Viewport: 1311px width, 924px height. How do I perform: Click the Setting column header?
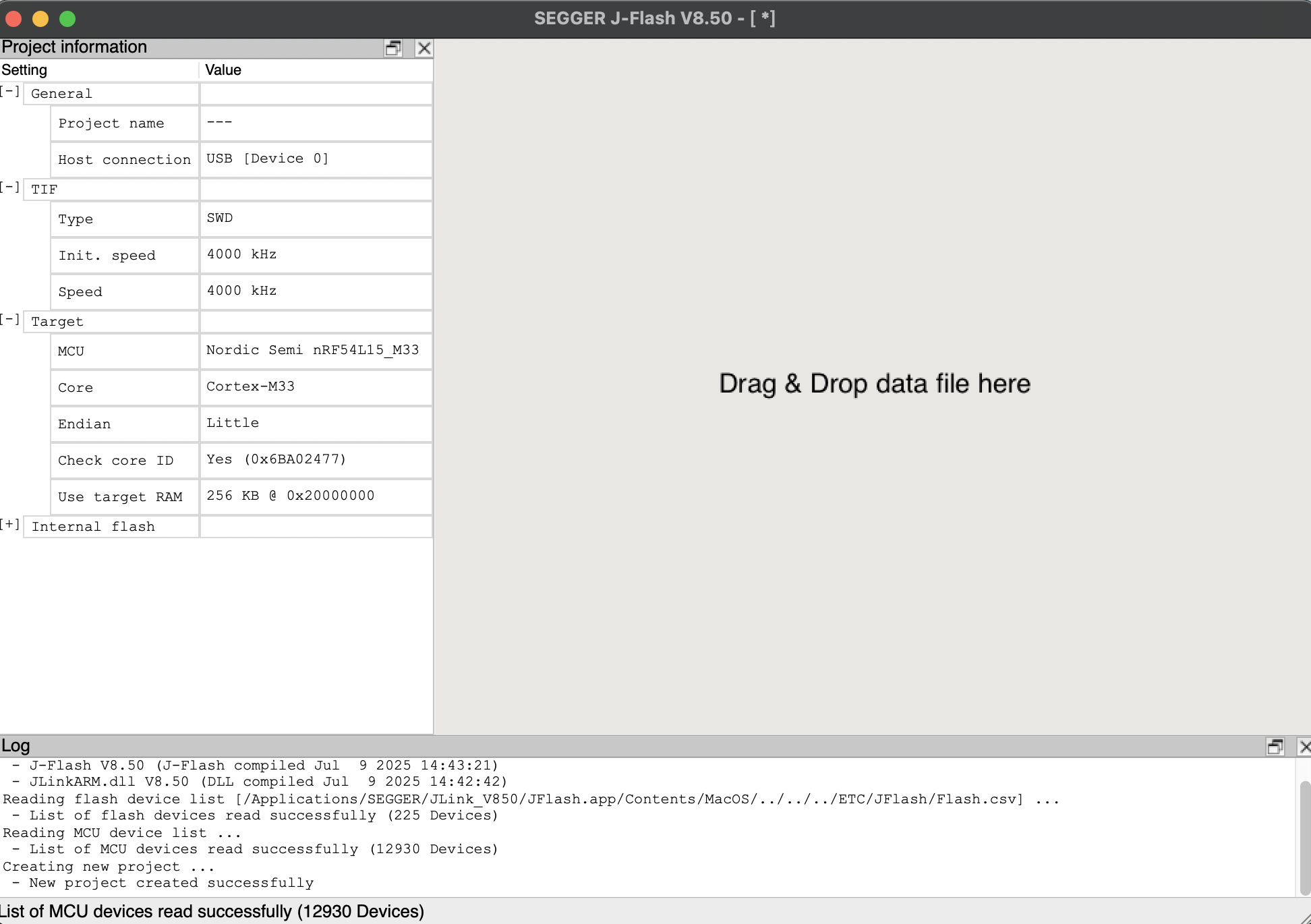point(99,70)
